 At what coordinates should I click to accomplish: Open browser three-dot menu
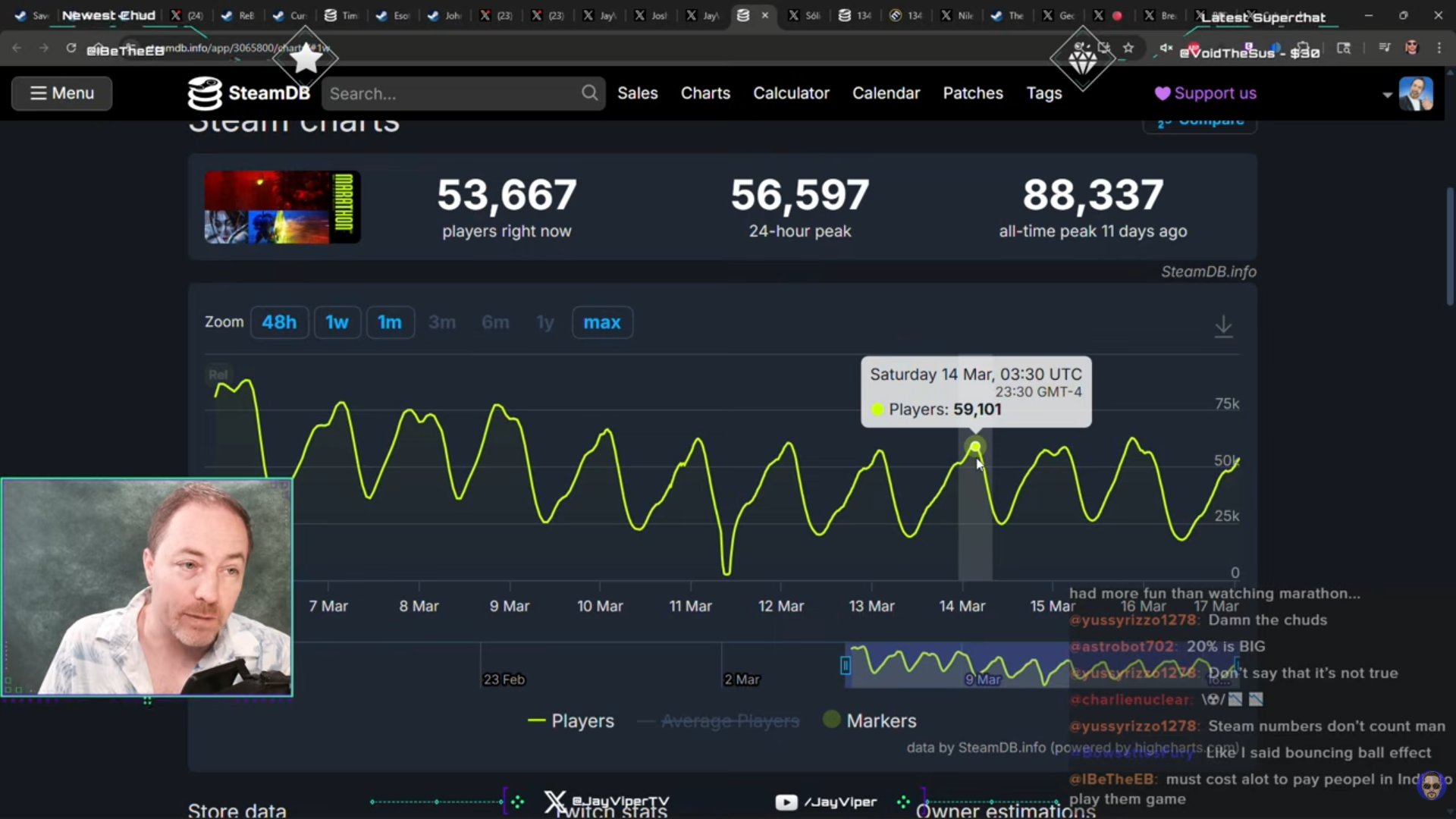pos(1439,48)
